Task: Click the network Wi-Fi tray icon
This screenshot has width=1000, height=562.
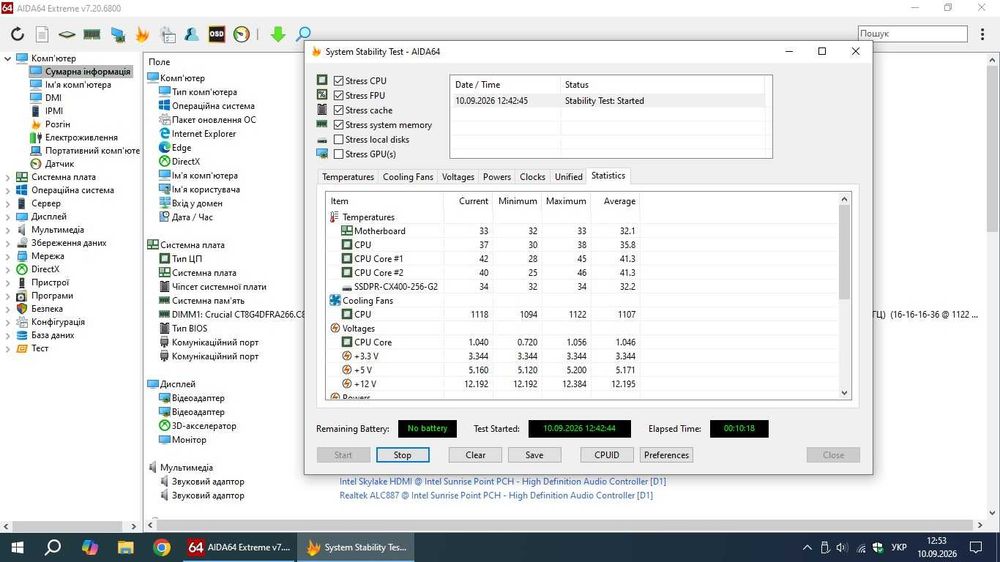Action: 861,547
